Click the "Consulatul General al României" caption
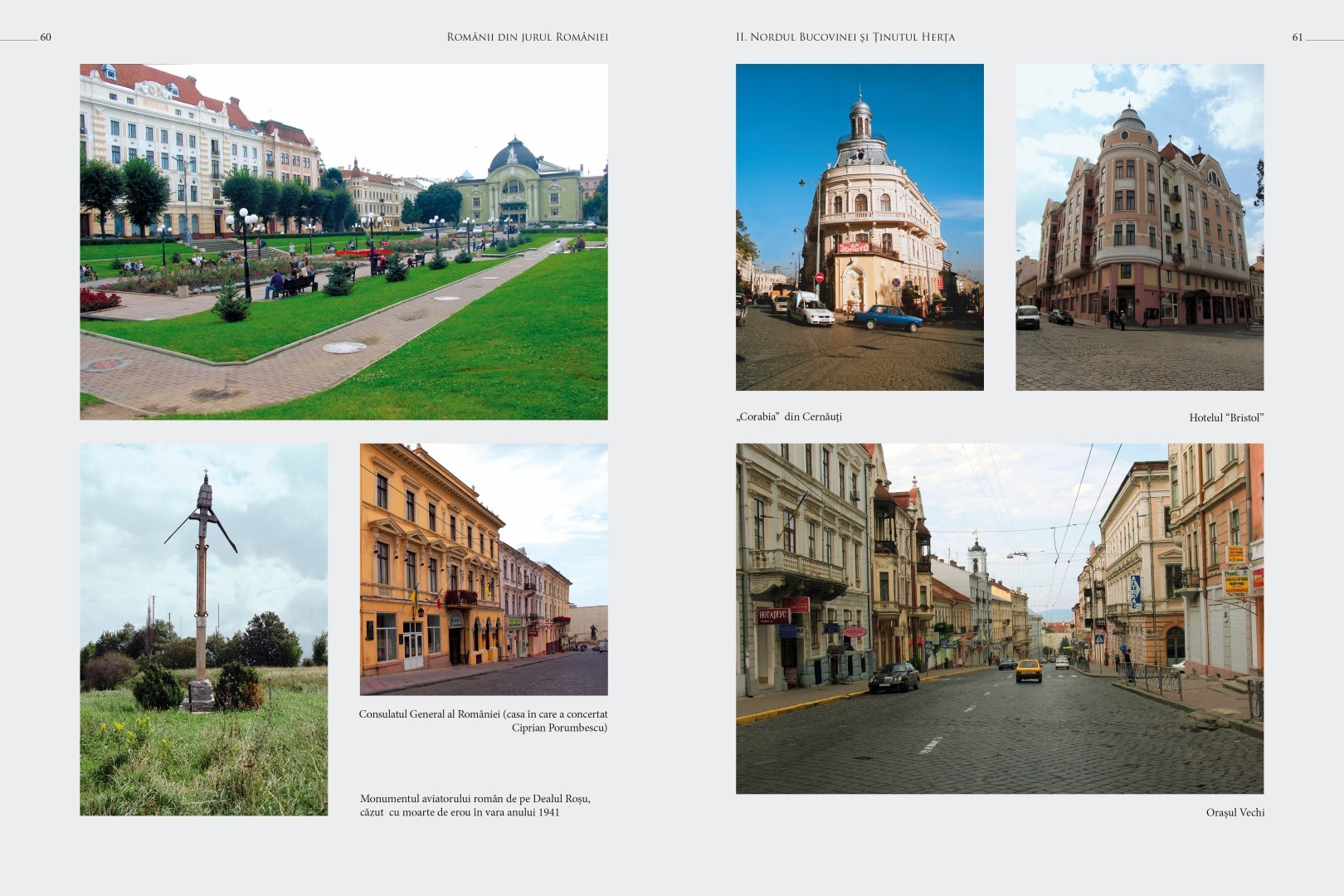The image size is (1344, 896). (x=483, y=720)
